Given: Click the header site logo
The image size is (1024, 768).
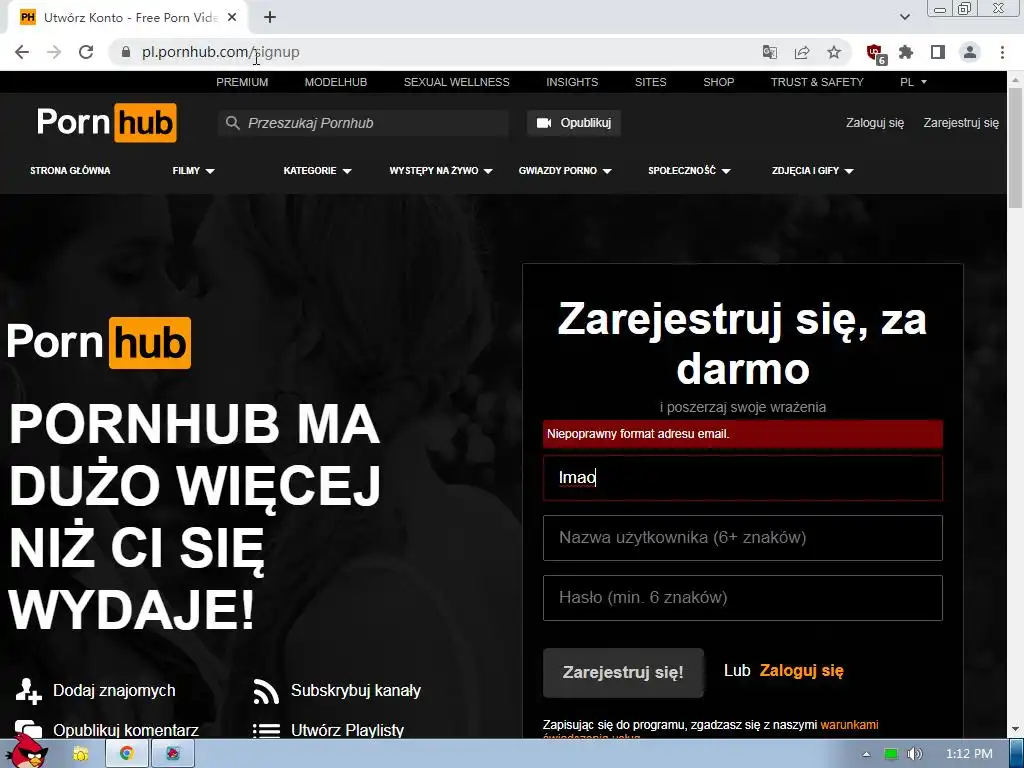Looking at the screenshot, I should [106, 122].
